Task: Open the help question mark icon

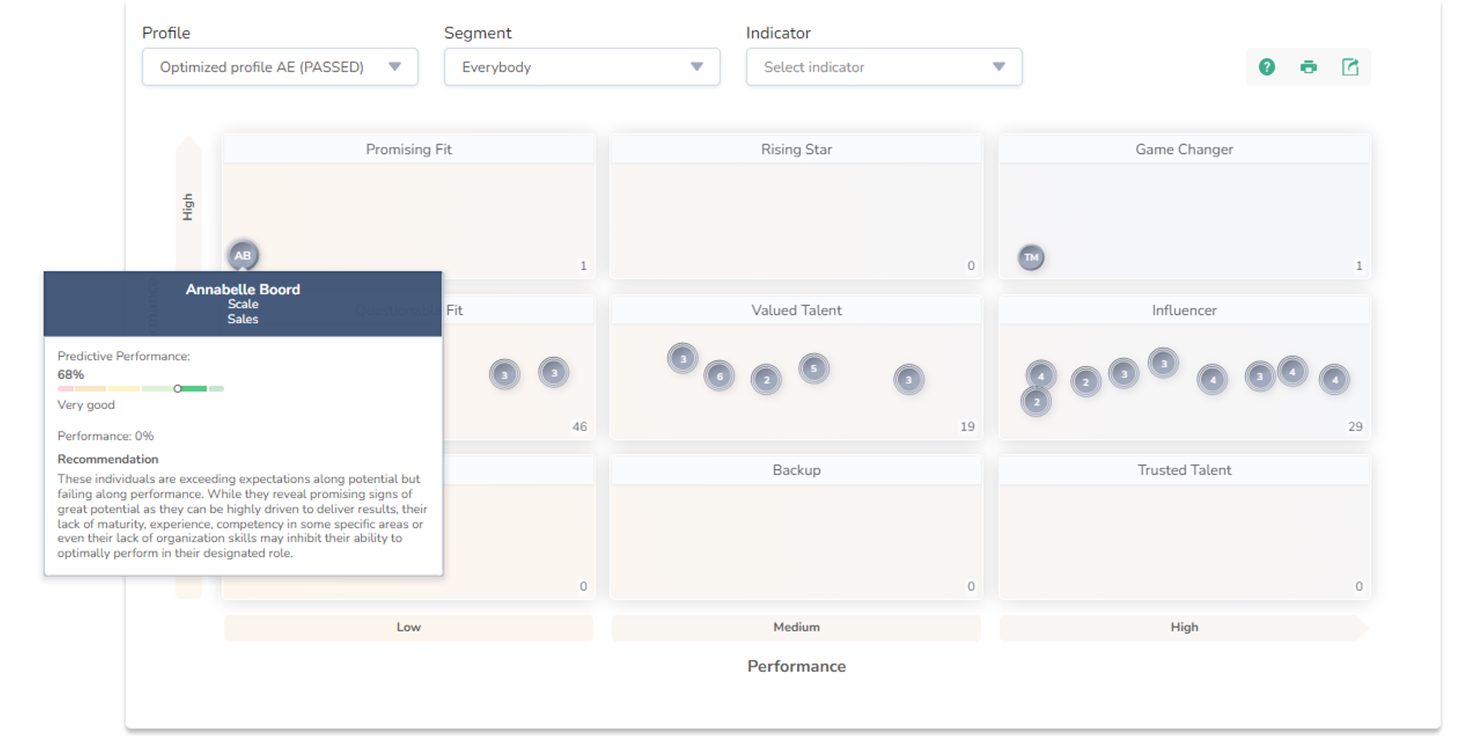Action: pyautogui.click(x=1267, y=67)
